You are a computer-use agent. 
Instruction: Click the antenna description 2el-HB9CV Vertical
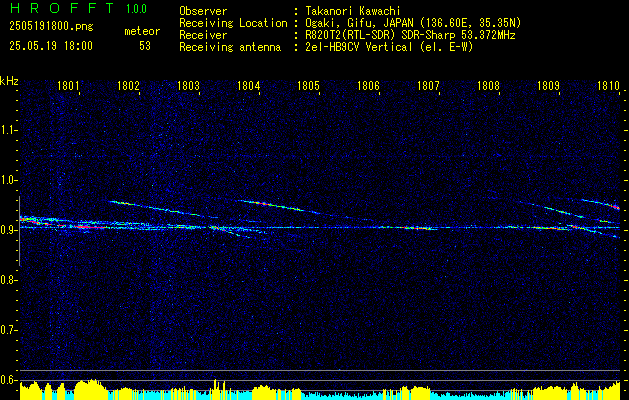pyautogui.click(x=359, y=47)
